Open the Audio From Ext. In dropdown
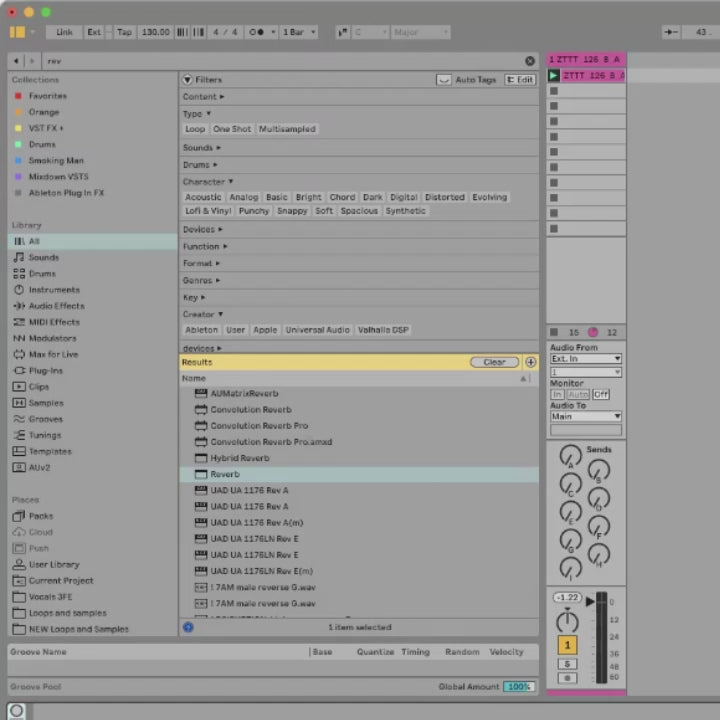 (586, 358)
